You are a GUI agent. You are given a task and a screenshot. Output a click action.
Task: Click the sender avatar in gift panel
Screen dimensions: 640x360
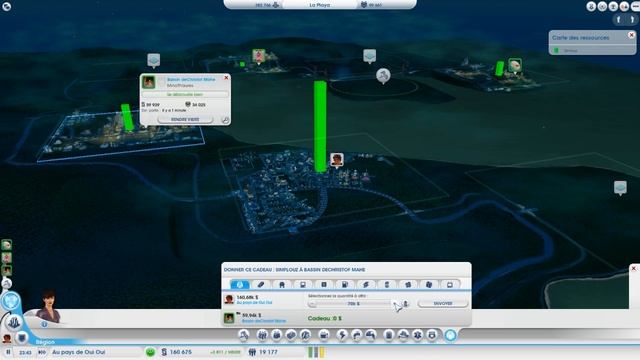click(229, 300)
